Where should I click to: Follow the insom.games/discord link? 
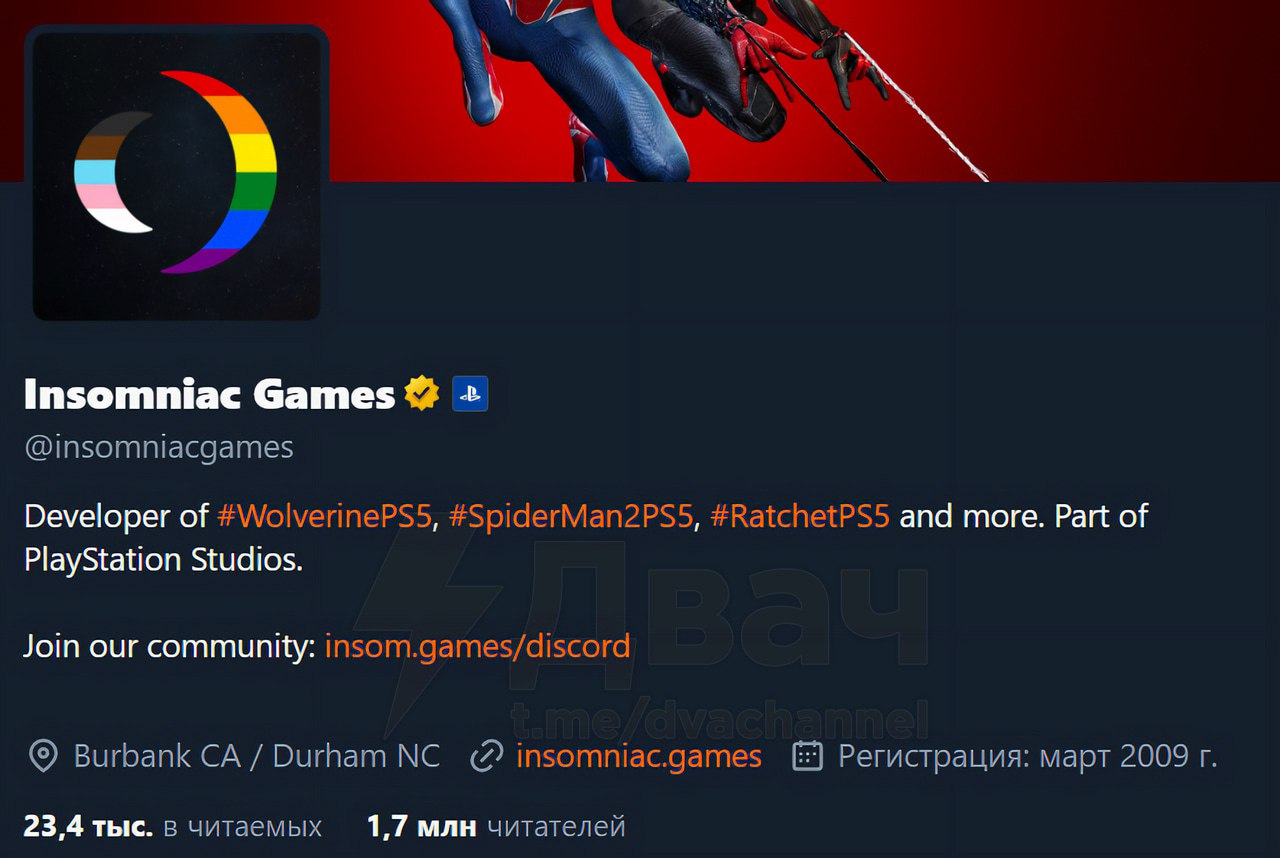point(477,646)
